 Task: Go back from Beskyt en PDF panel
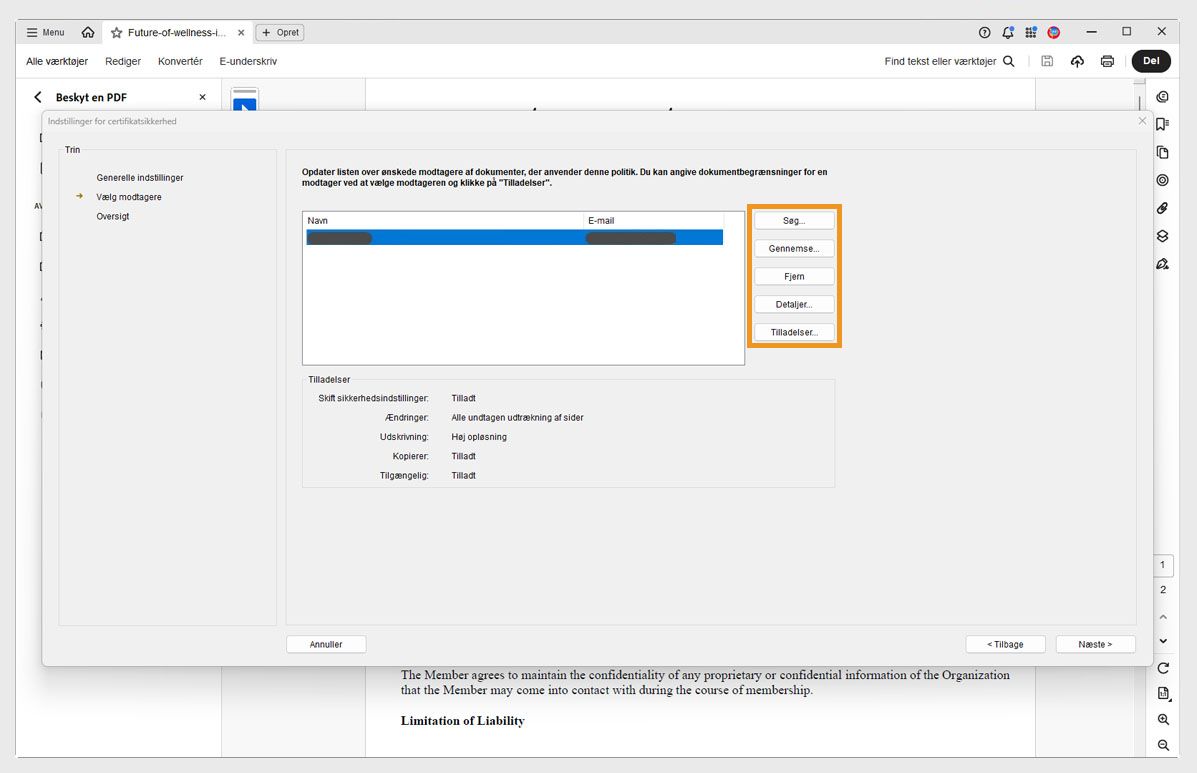[37, 97]
